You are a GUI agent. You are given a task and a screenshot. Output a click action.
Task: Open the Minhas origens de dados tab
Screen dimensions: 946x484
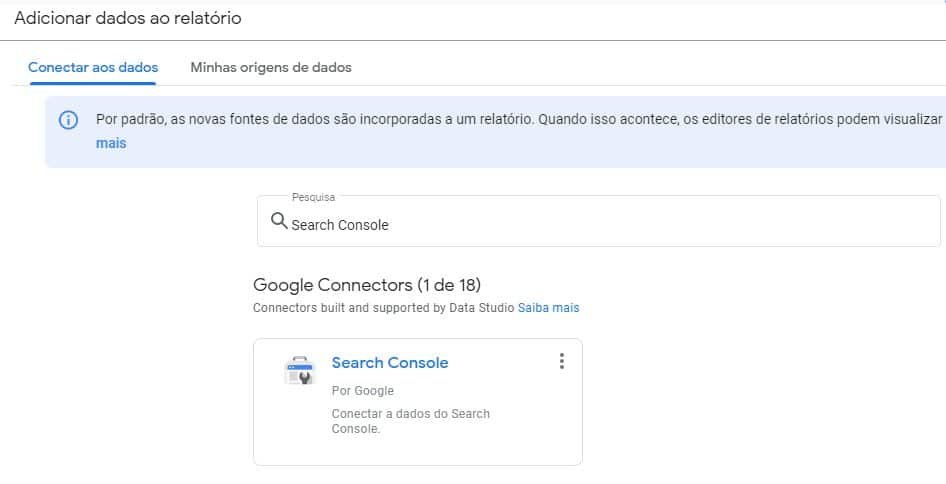[x=271, y=68]
